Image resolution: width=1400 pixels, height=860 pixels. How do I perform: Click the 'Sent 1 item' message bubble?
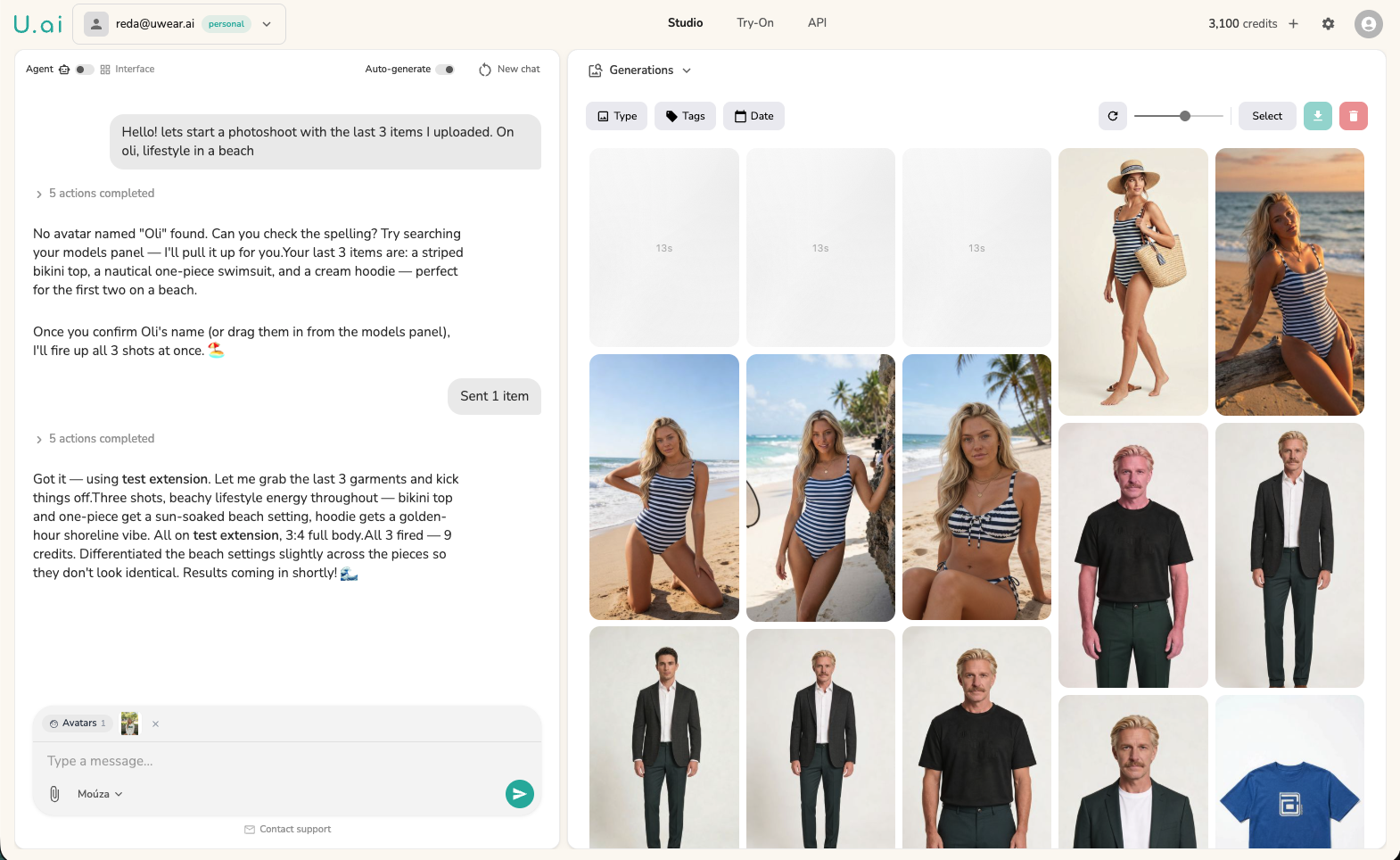(x=494, y=396)
